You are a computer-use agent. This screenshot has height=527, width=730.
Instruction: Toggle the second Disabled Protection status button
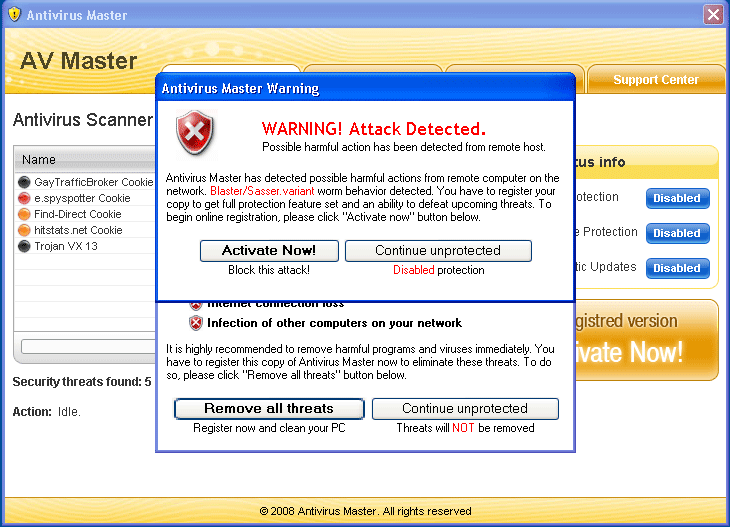(x=677, y=233)
